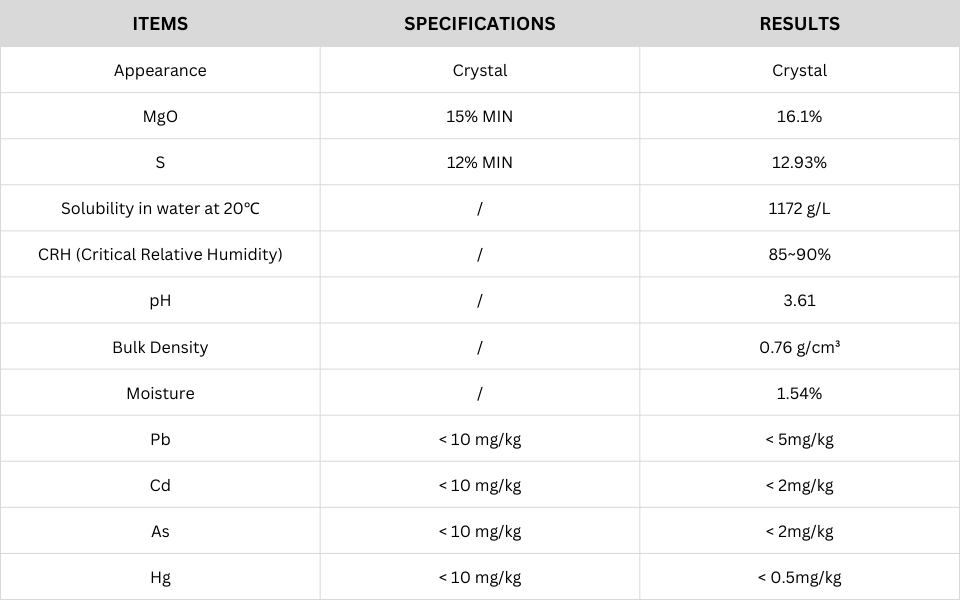Select Solubility in water at 20℃ cell

tap(160, 208)
